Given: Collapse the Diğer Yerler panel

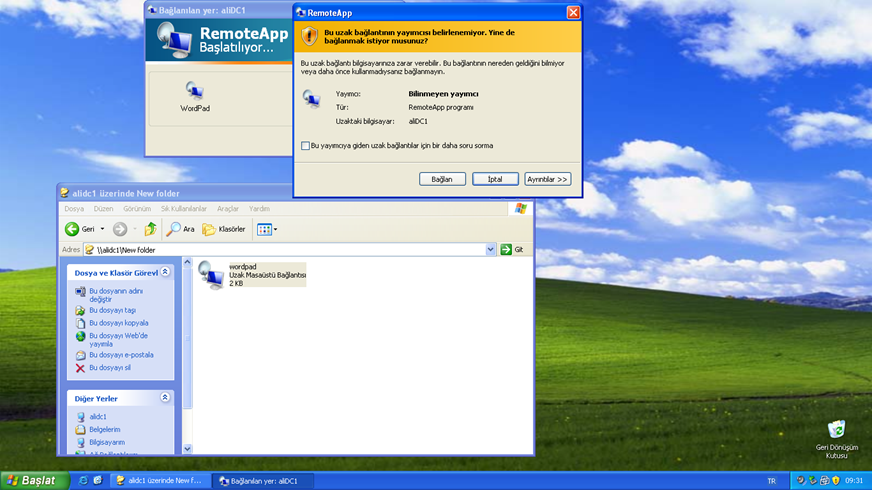Looking at the screenshot, I should coord(165,398).
